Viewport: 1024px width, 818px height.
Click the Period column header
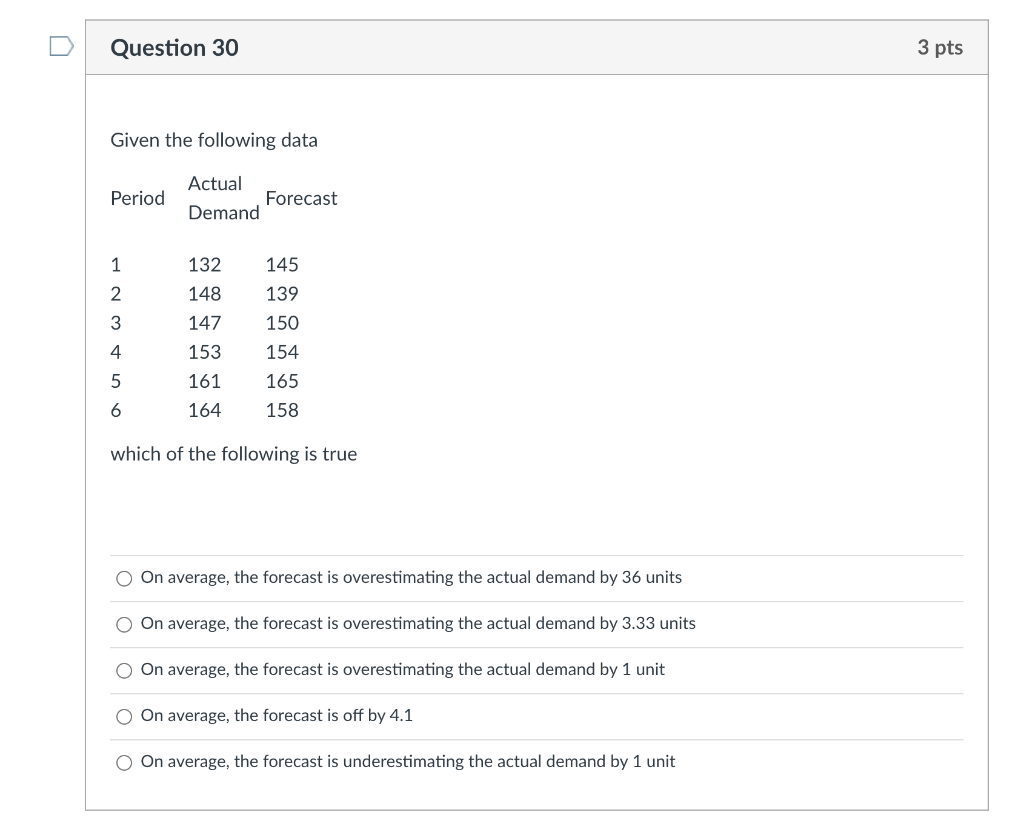(137, 198)
